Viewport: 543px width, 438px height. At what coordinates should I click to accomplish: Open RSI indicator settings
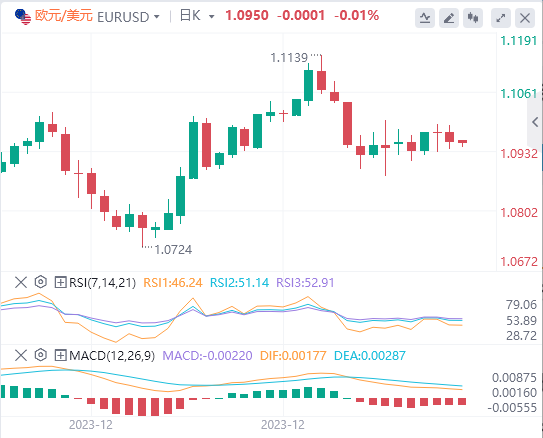click(x=41, y=282)
